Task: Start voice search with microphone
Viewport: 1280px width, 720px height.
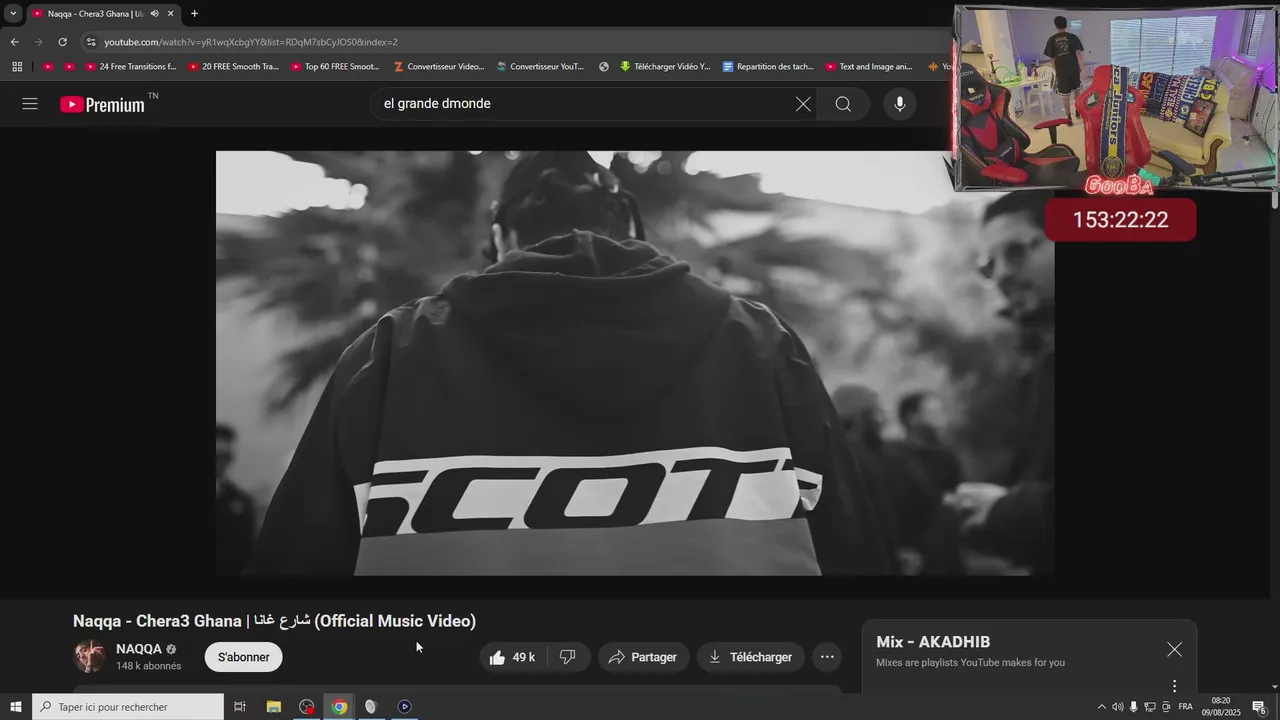Action: tap(900, 104)
